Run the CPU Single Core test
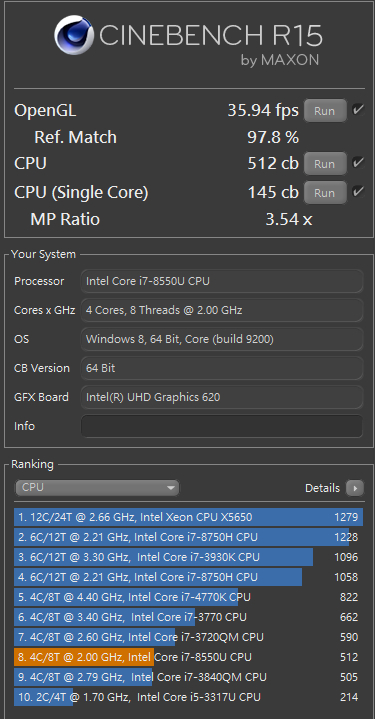Screen dimensions: 375x719 coord(325,193)
